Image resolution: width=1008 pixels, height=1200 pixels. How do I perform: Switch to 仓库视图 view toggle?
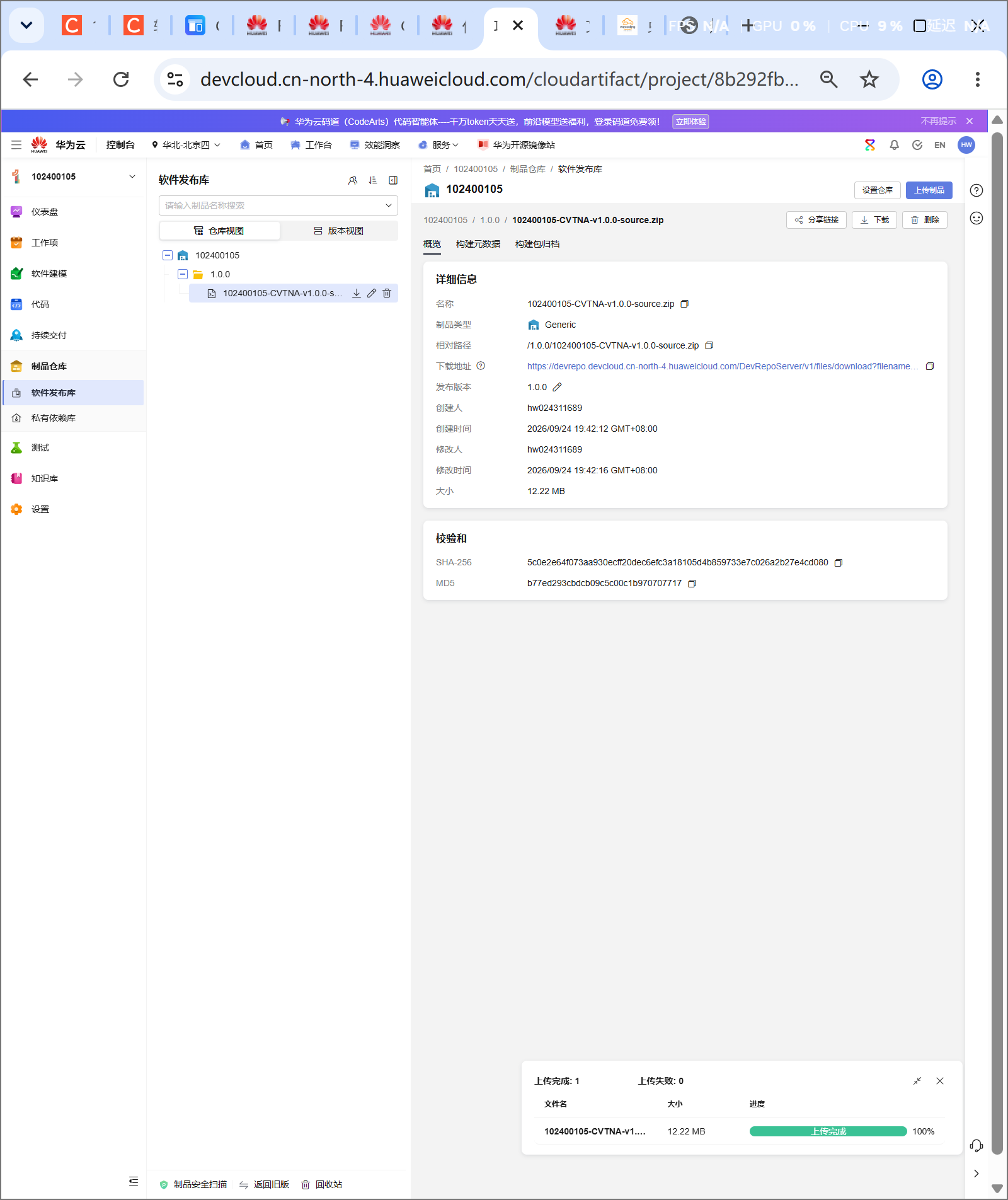pyautogui.click(x=219, y=231)
